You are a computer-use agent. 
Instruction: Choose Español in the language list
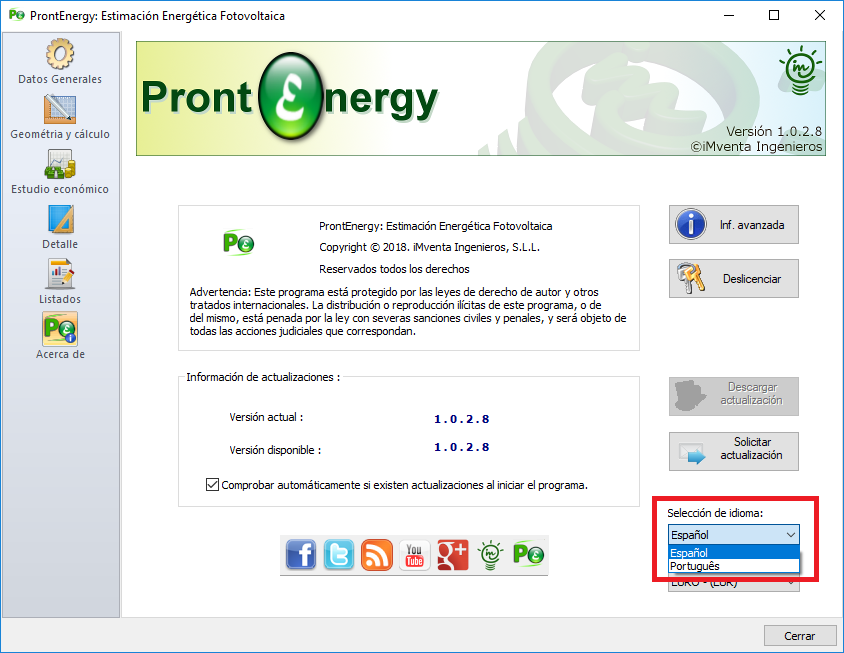click(x=734, y=552)
